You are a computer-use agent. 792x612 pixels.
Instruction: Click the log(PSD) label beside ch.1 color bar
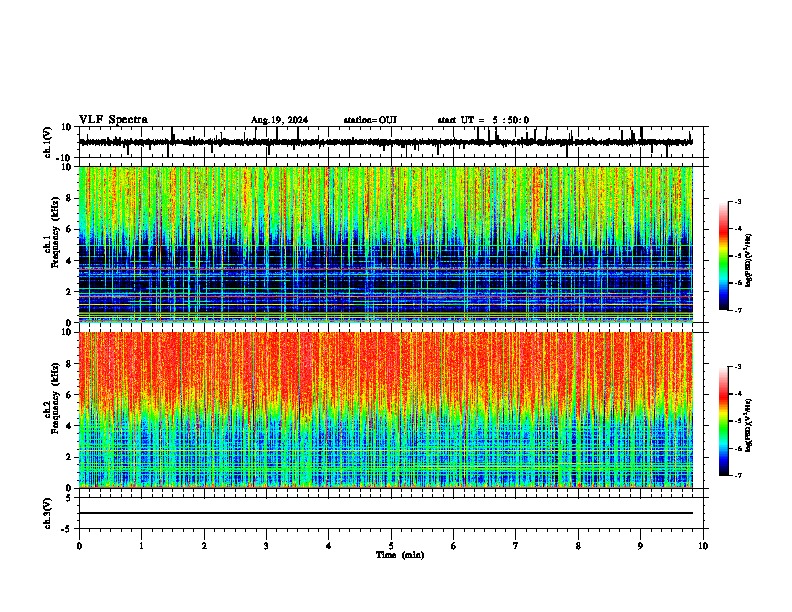point(749,260)
